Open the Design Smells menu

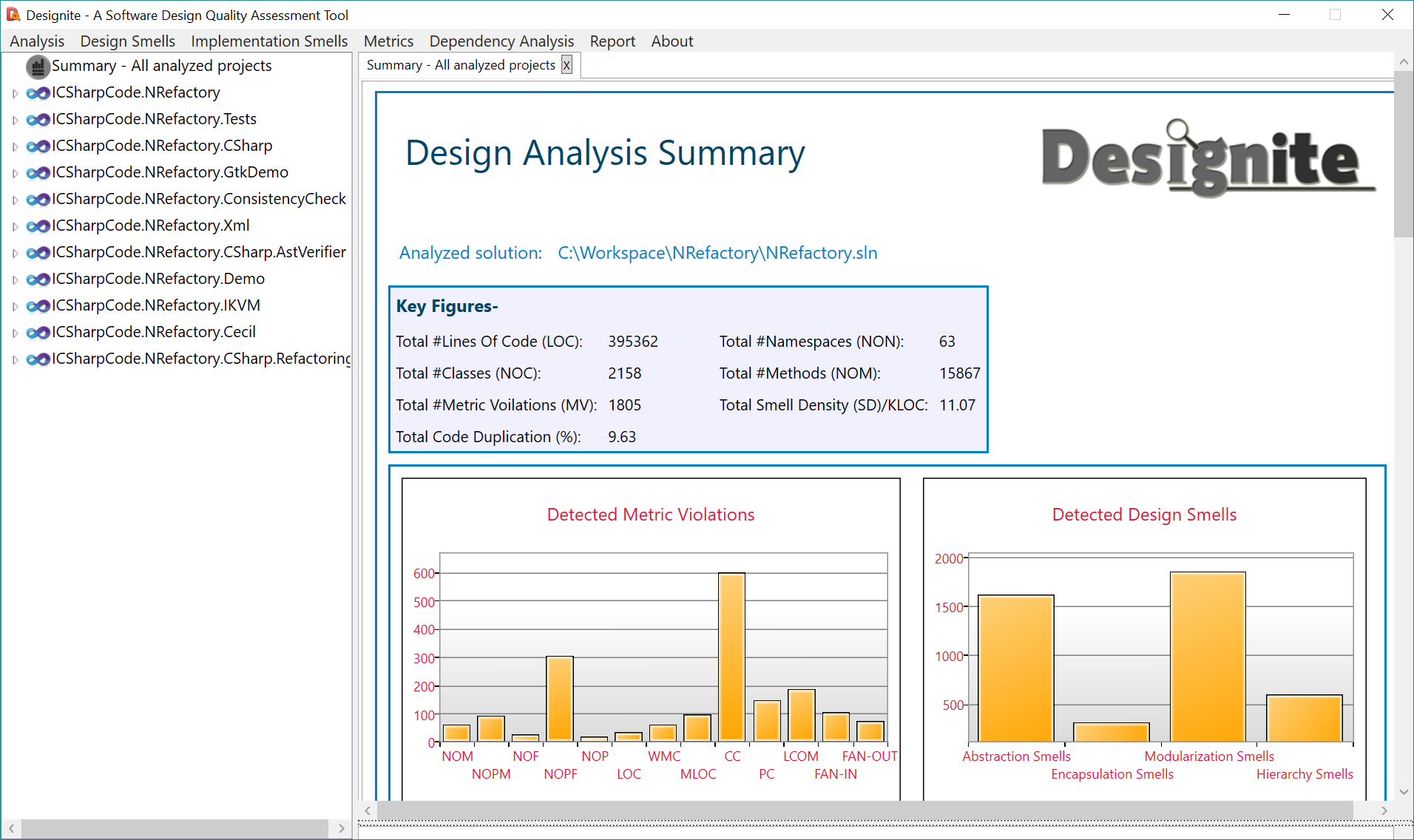tap(128, 41)
